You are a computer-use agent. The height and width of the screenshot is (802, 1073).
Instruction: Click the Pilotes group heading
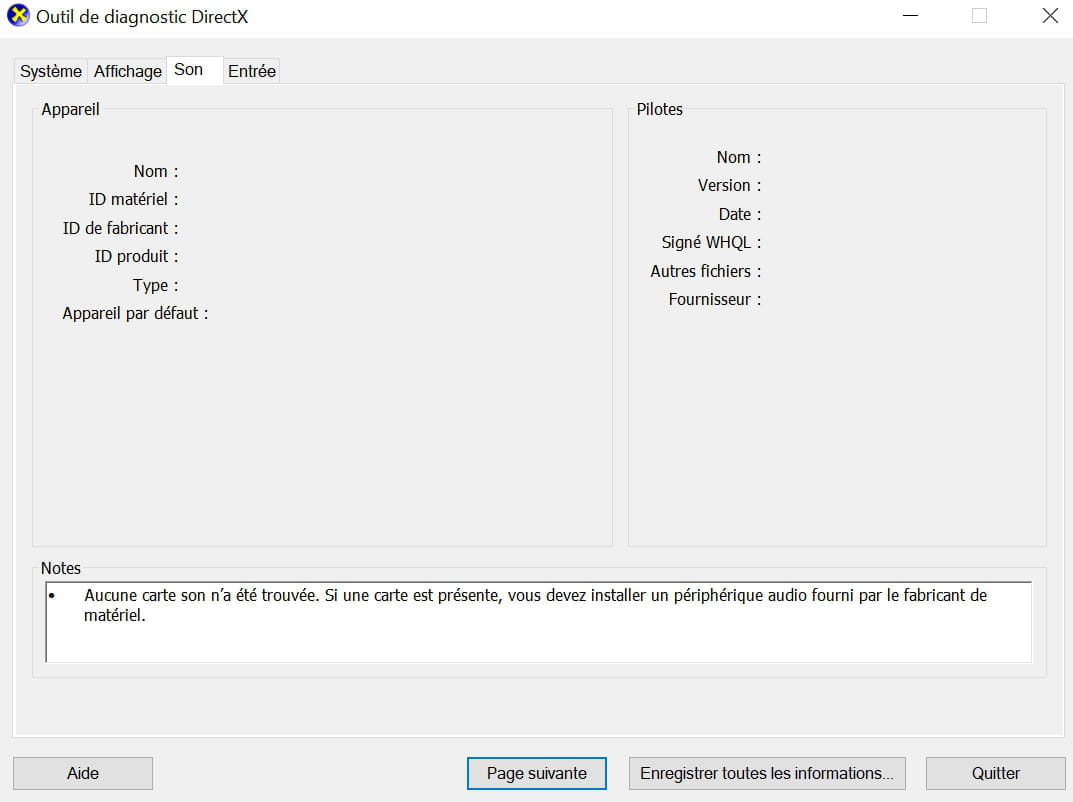pos(660,109)
